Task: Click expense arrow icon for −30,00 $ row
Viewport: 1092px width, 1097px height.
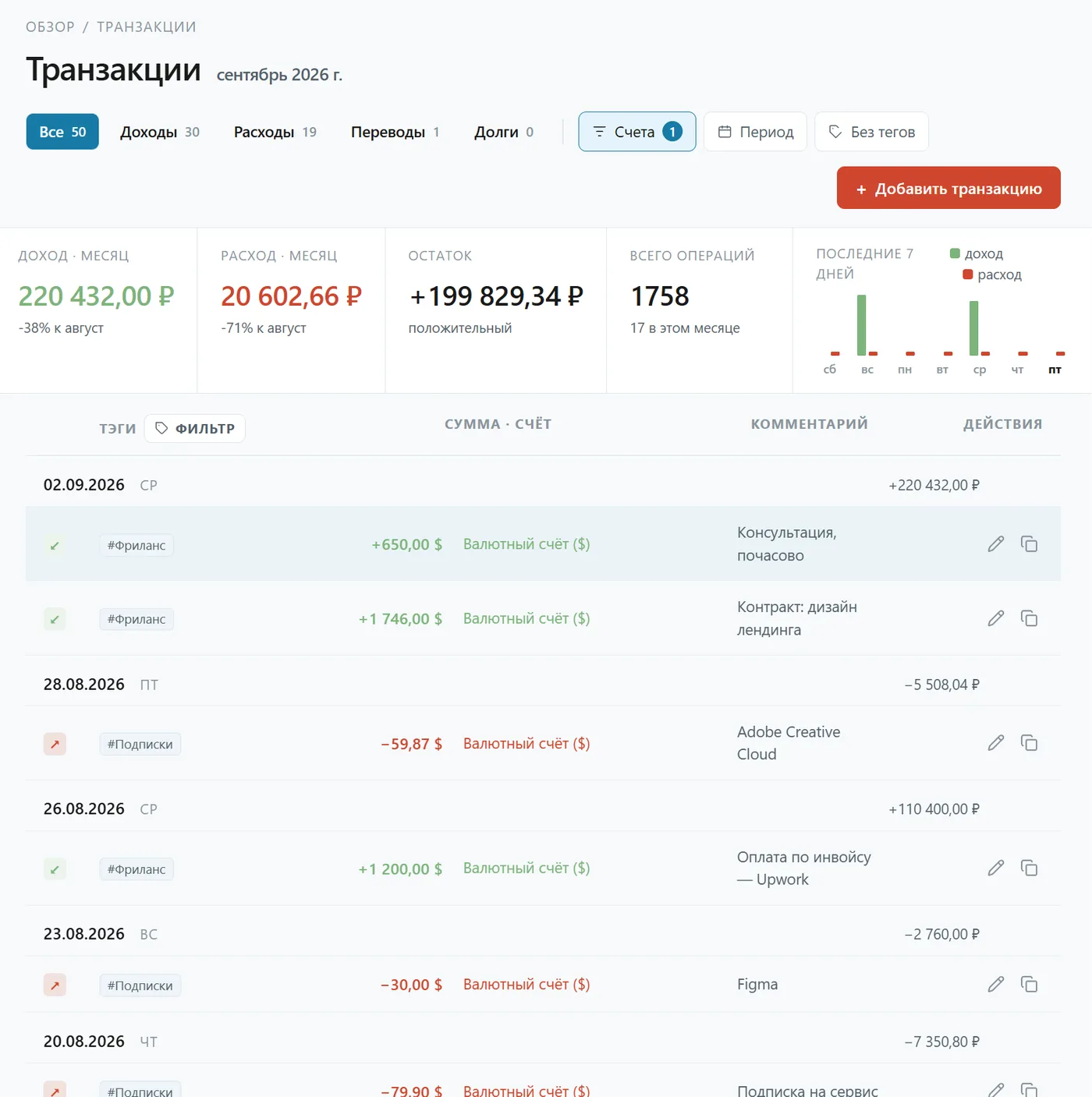Action: pos(55,985)
